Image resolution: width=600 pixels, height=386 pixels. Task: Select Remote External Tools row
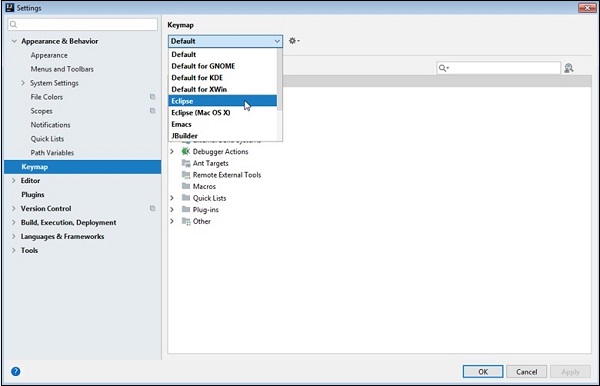pyautogui.click(x=227, y=175)
